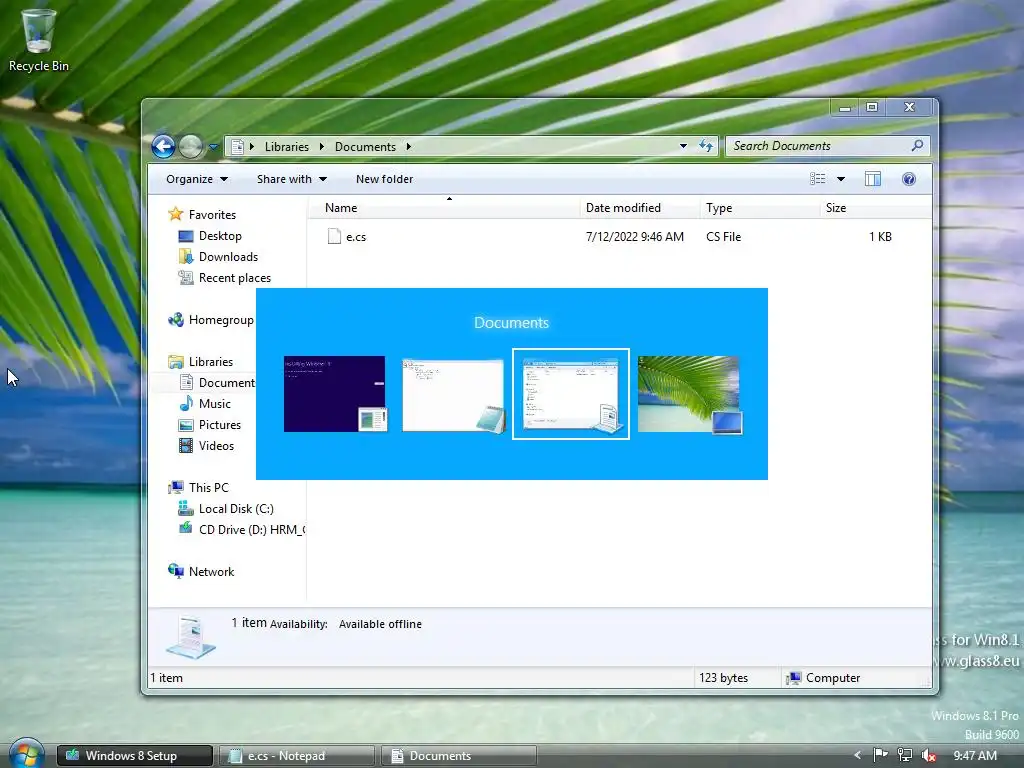Open the Pictures library

219,424
